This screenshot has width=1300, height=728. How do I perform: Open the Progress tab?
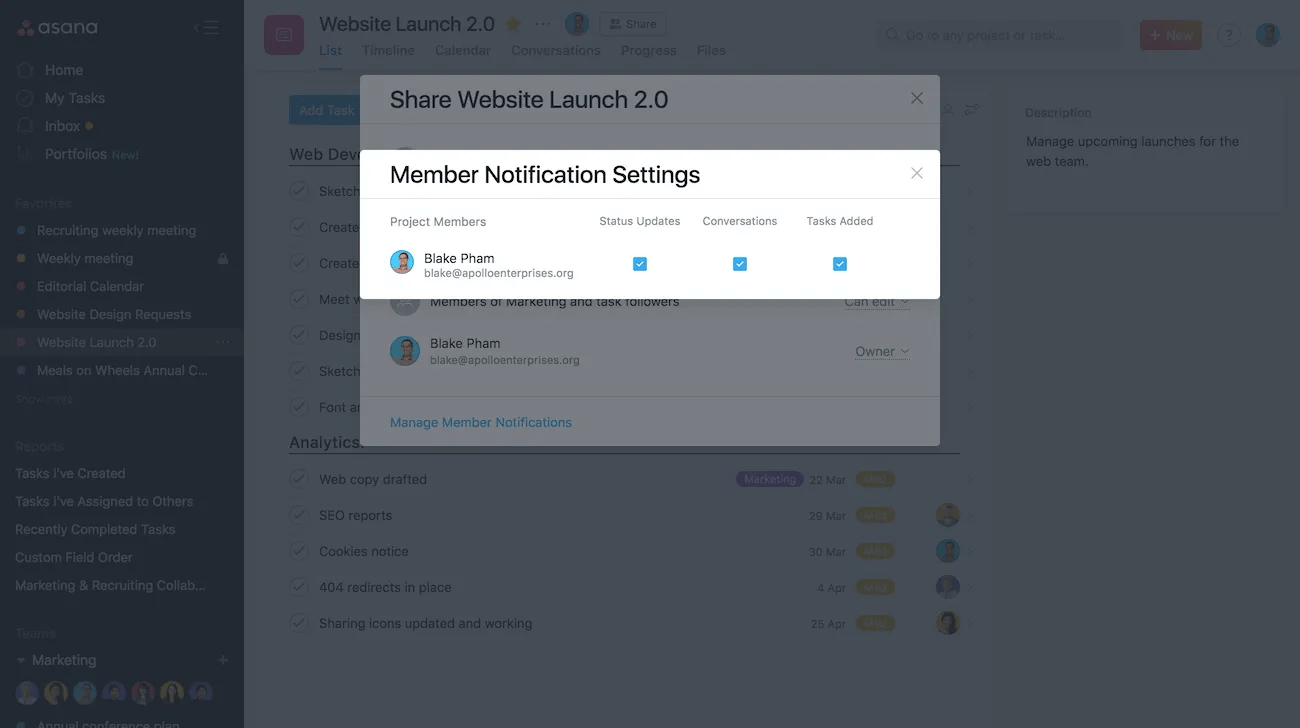pyautogui.click(x=648, y=50)
